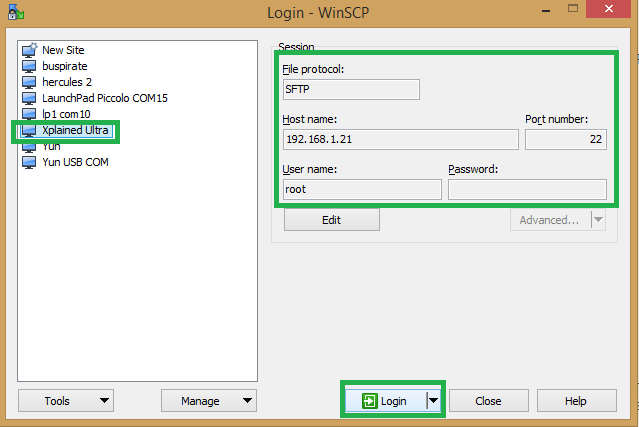Click the Port number field showing 22
This screenshot has height=427, width=639.
point(566,139)
